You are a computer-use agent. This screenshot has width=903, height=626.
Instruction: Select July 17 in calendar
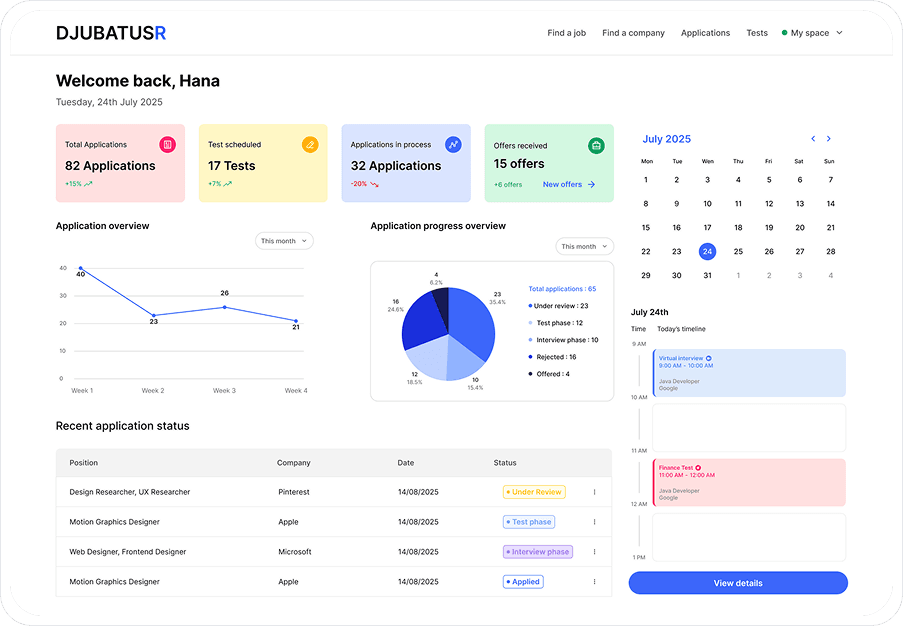tap(707, 227)
